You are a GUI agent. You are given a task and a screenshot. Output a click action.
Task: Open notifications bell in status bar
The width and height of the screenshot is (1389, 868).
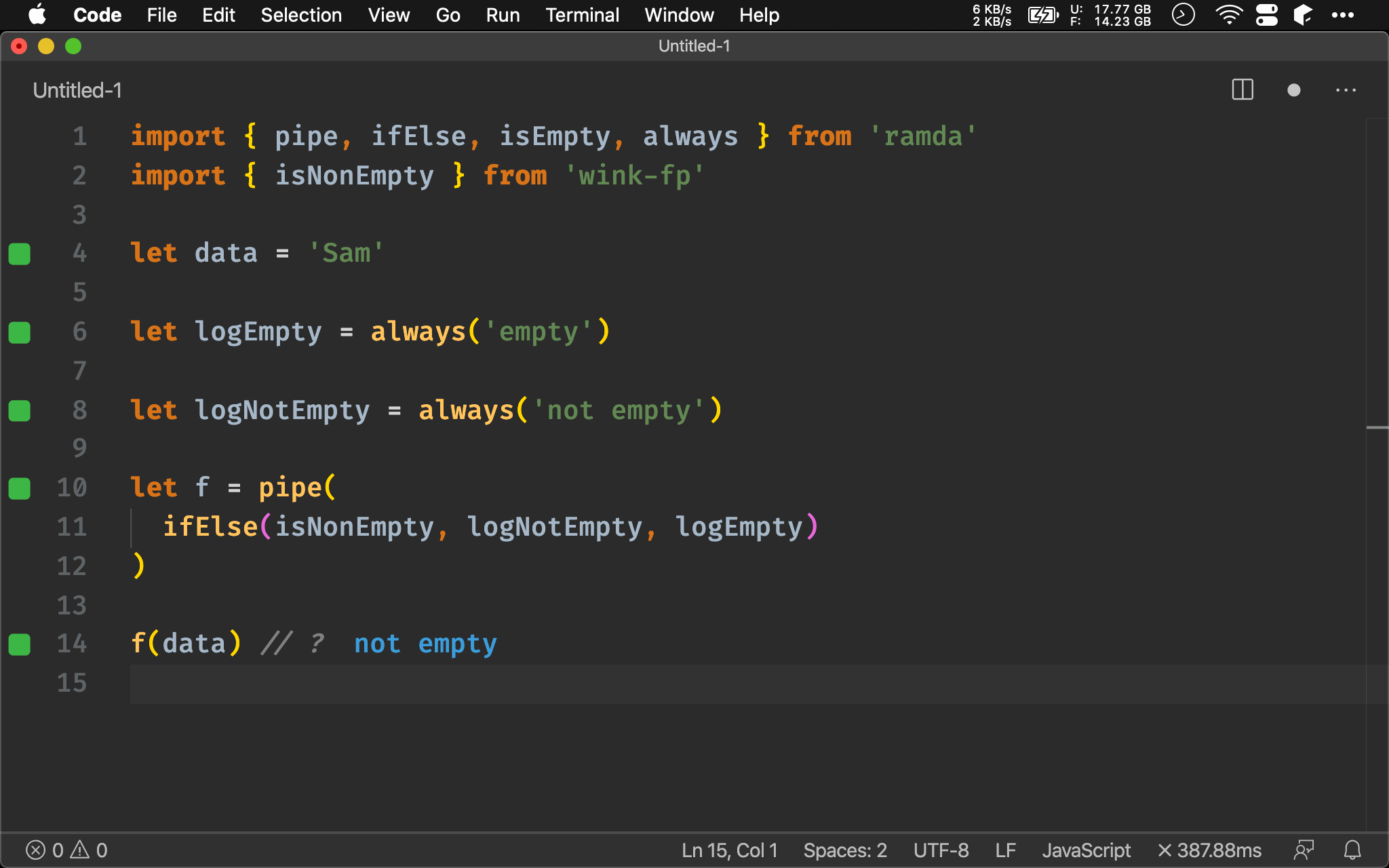click(1352, 850)
